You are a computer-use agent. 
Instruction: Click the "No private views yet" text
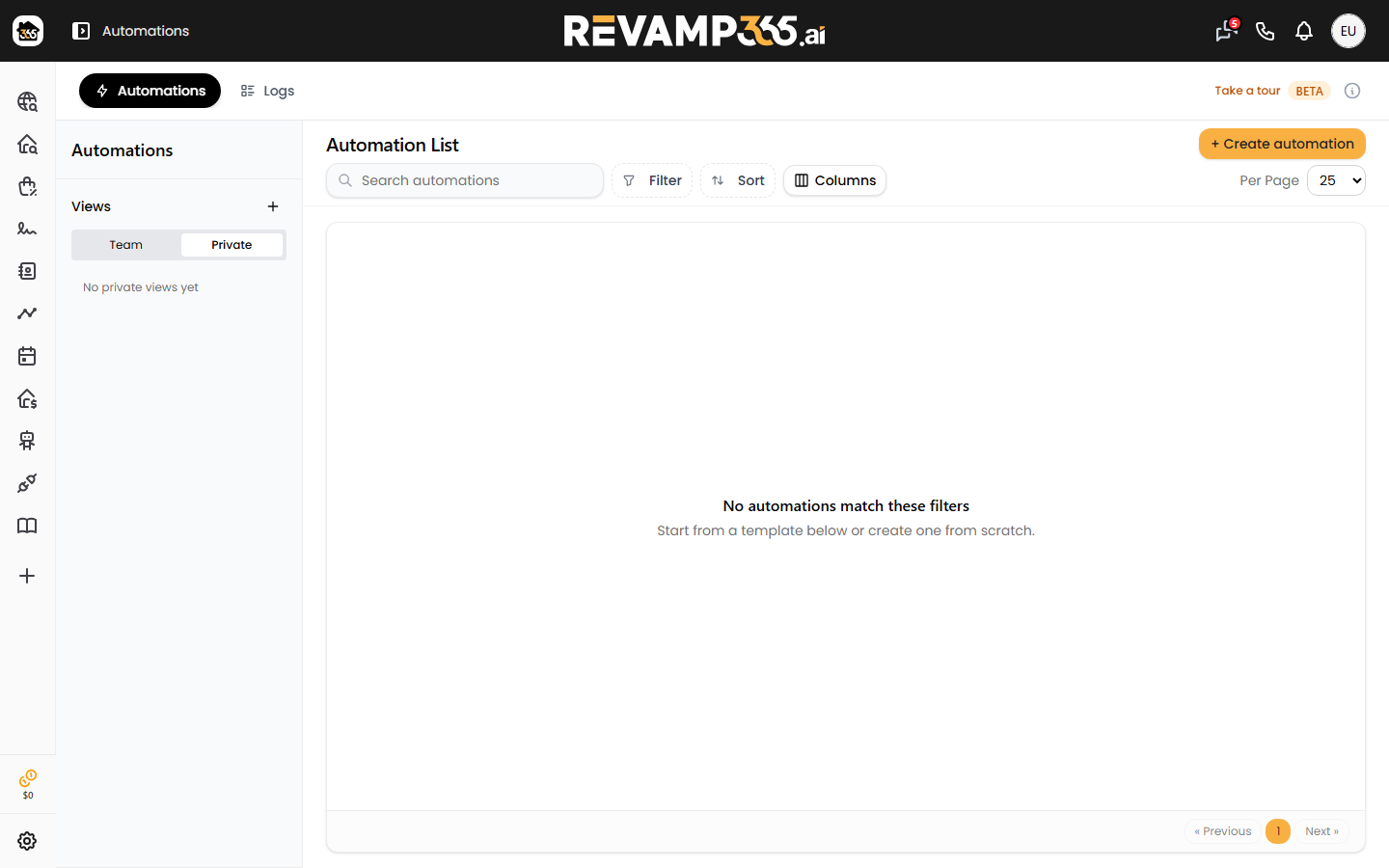point(141,287)
